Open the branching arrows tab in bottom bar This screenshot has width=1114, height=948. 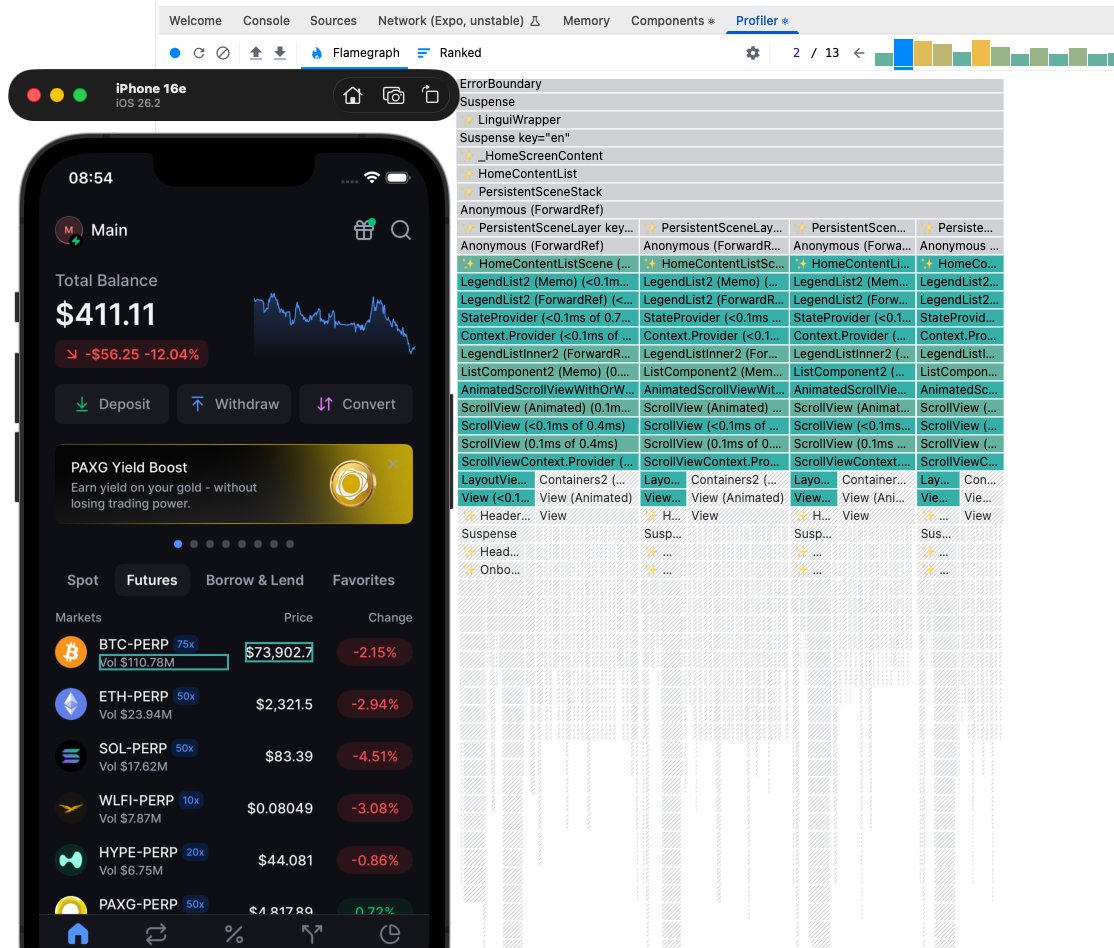(x=312, y=934)
